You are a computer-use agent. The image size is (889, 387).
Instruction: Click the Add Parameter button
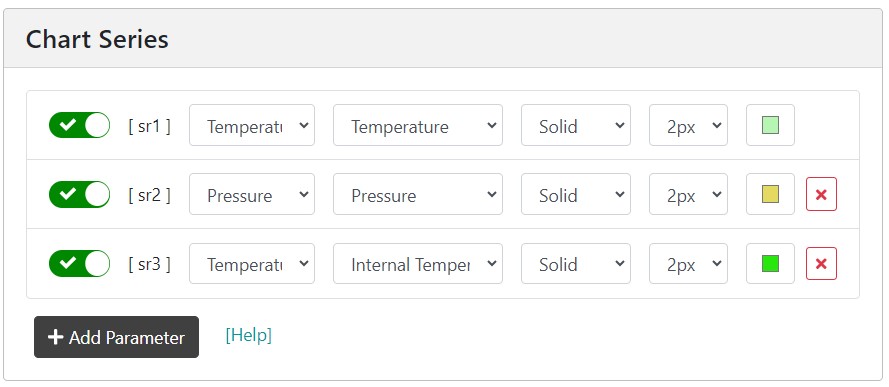point(116,337)
